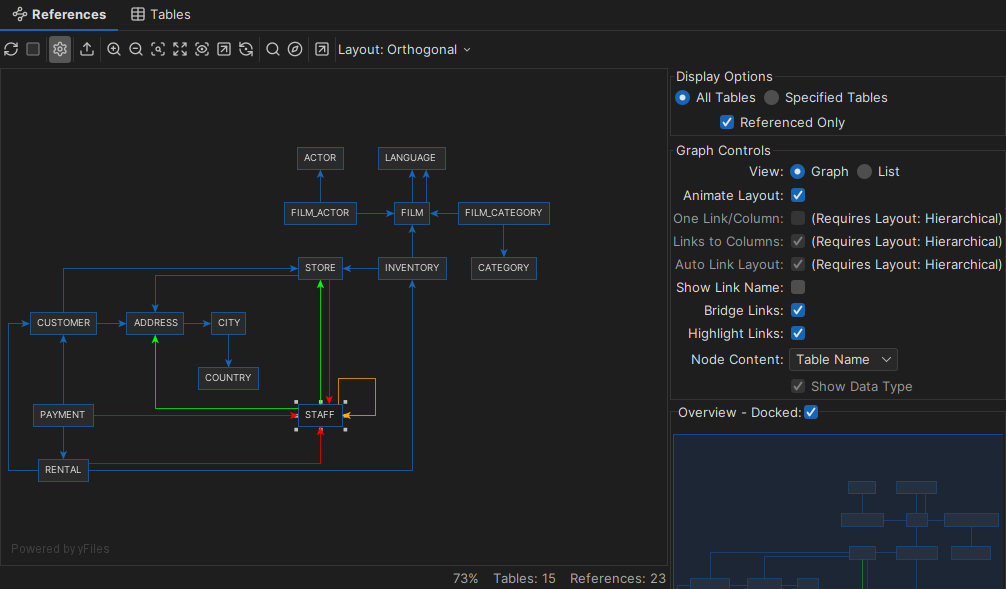The width and height of the screenshot is (1006, 589).
Task: Apply the current layout with the re-layout icon
Action: coord(246,49)
